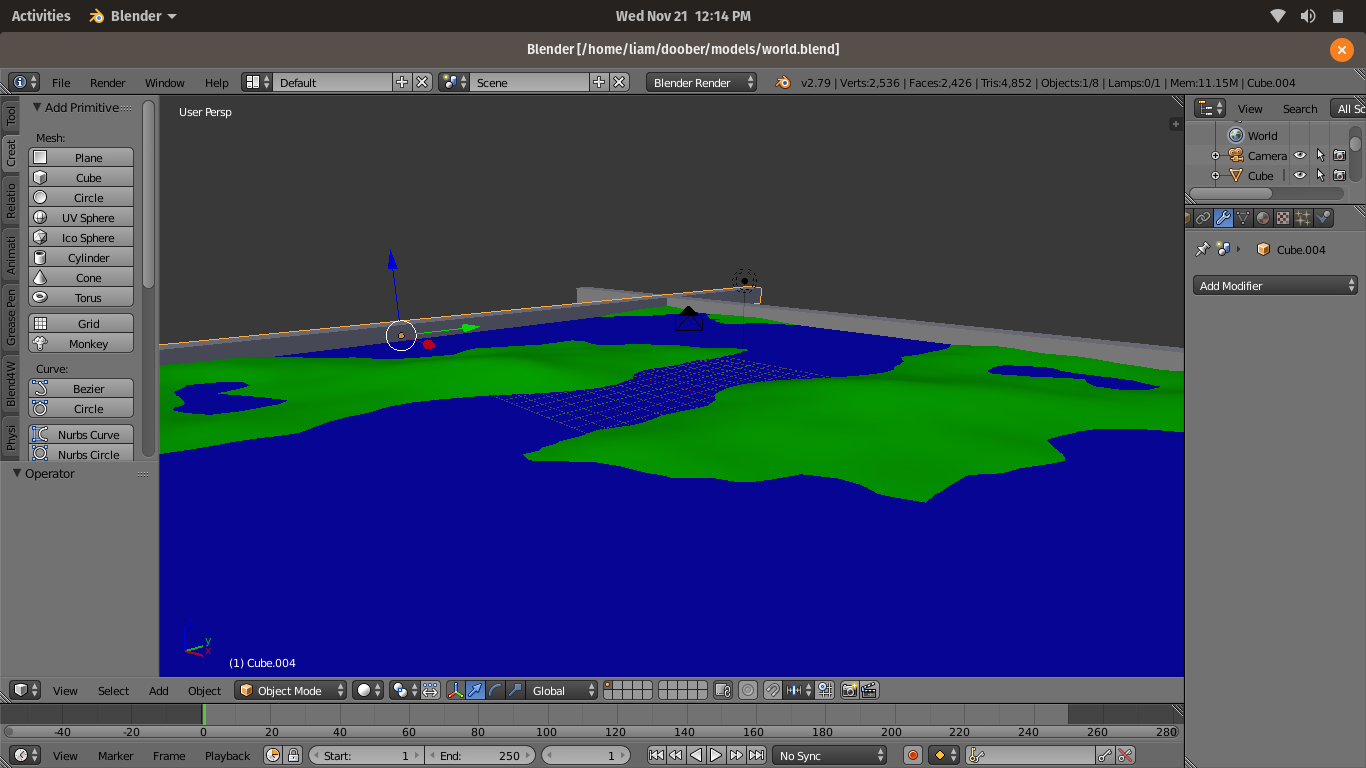Click the OpenGL render image camera icon
Viewport: 1366px width, 768px height.
click(x=849, y=690)
